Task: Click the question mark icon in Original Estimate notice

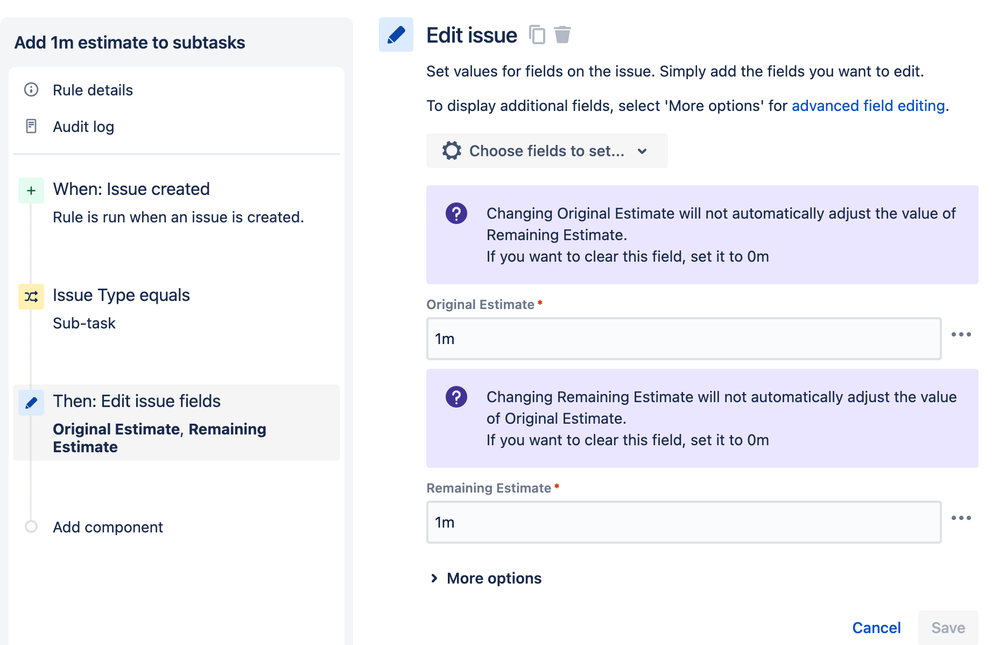Action: pyautogui.click(x=456, y=213)
